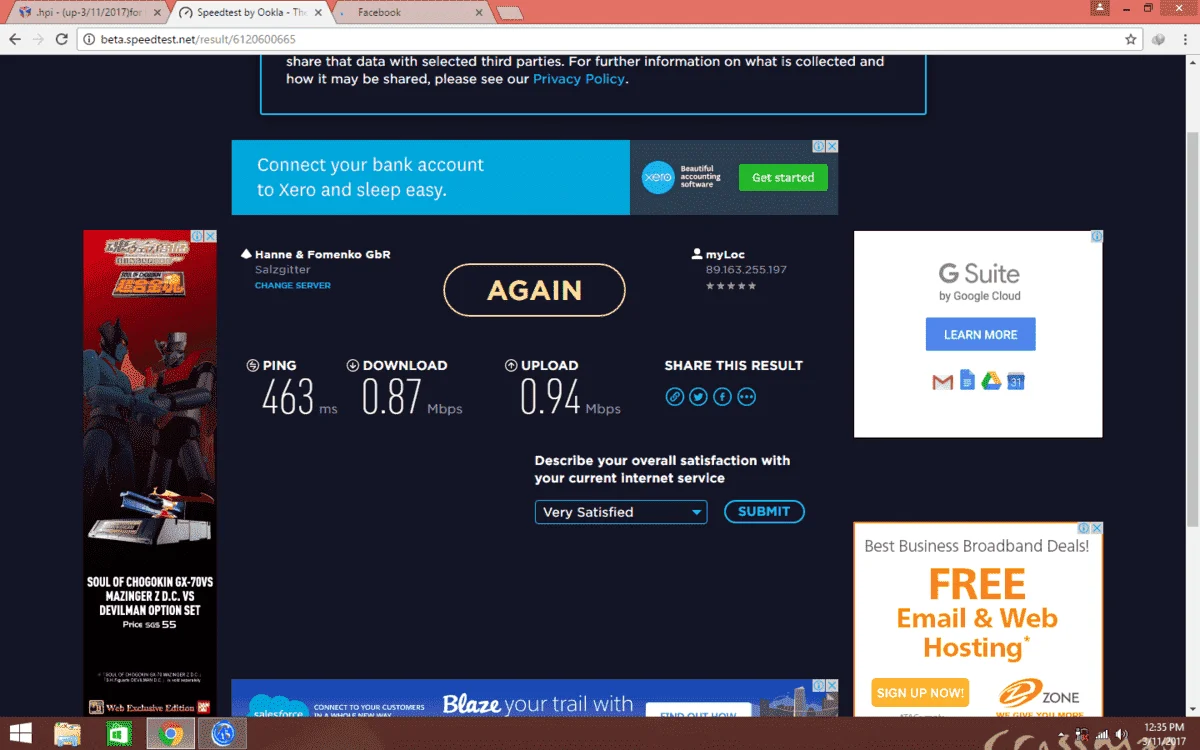
Task: Close the Facebook tab
Action: pyautogui.click(x=479, y=13)
